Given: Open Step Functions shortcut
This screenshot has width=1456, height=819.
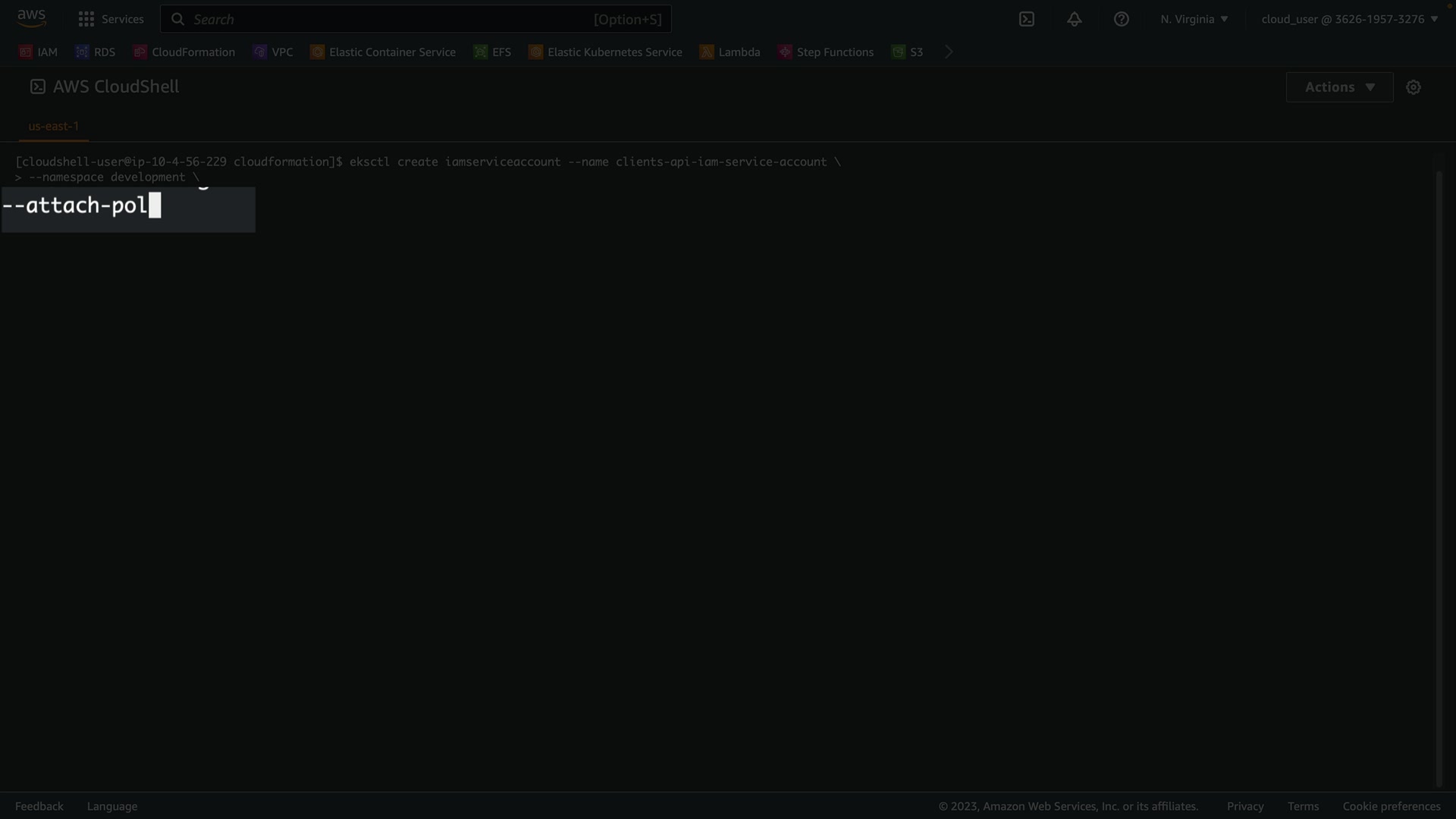Looking at the screenshot, I should [x=826, y=52].
